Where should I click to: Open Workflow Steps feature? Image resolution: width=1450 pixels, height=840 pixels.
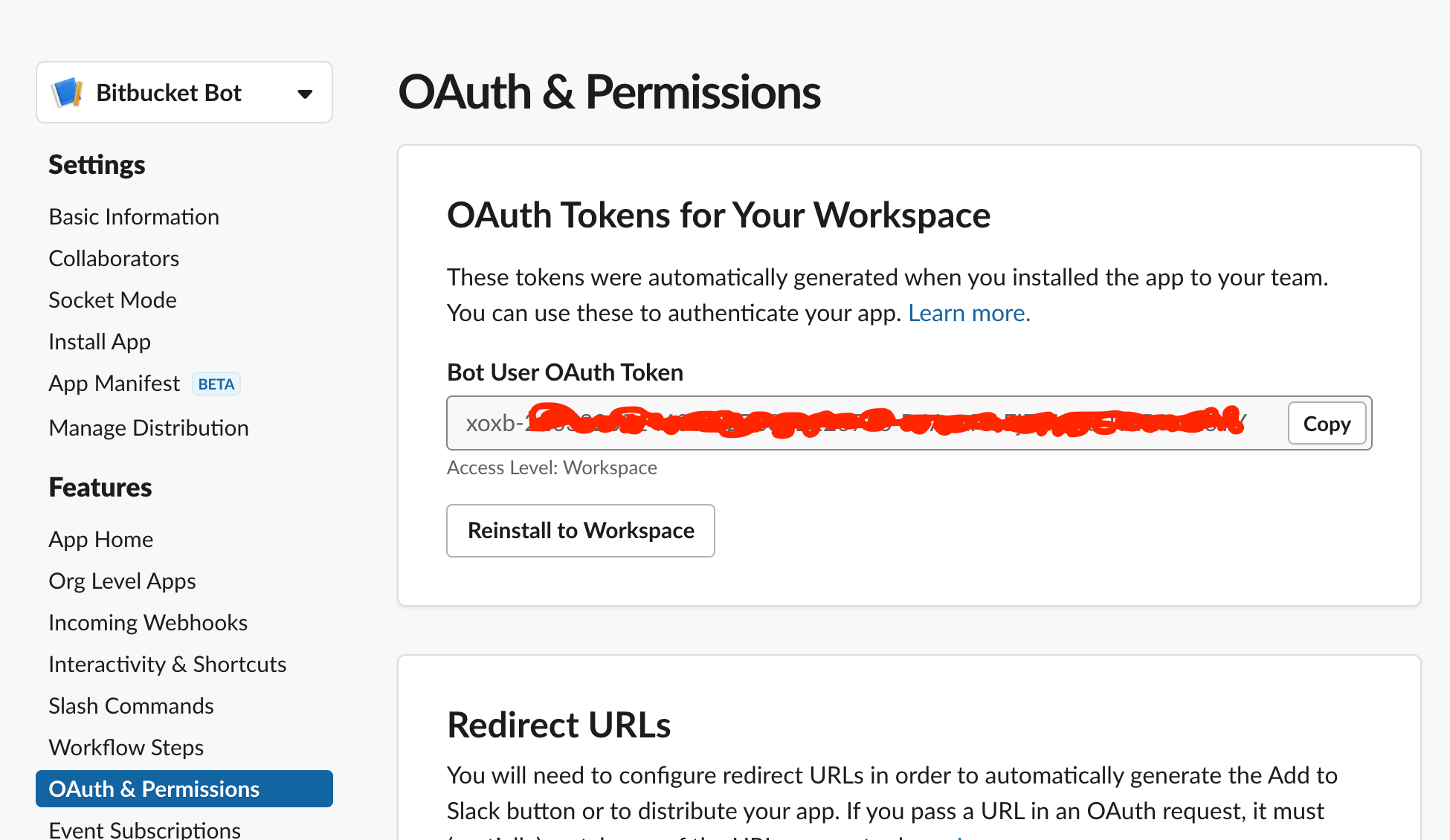point(126,748)
